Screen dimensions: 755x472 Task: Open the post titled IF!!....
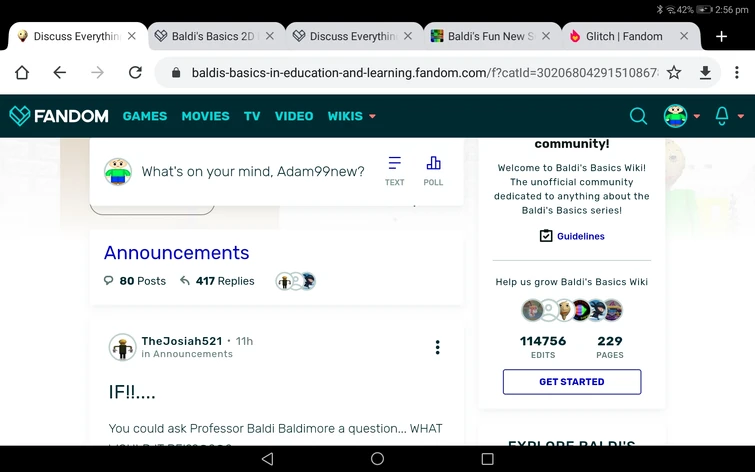tap(132, 392)
